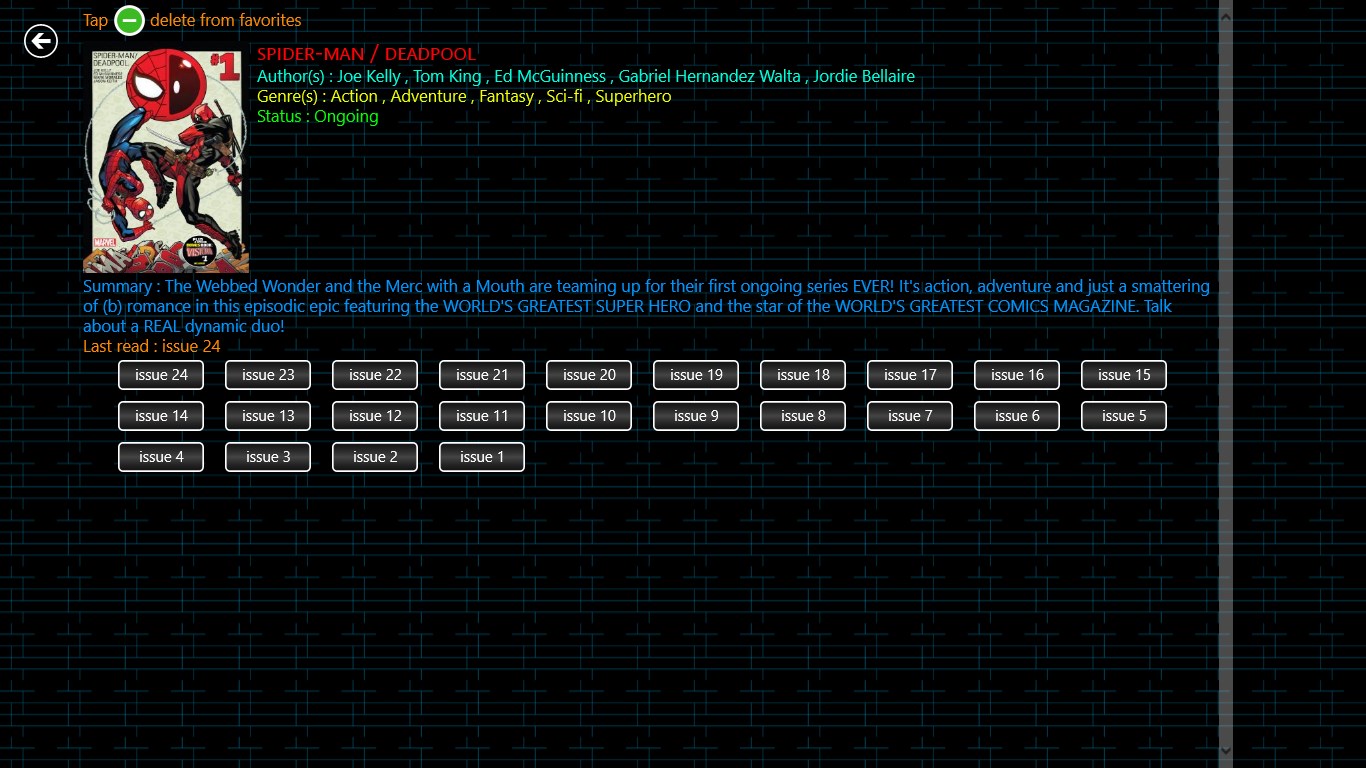Read issue 18

[803, 375]
